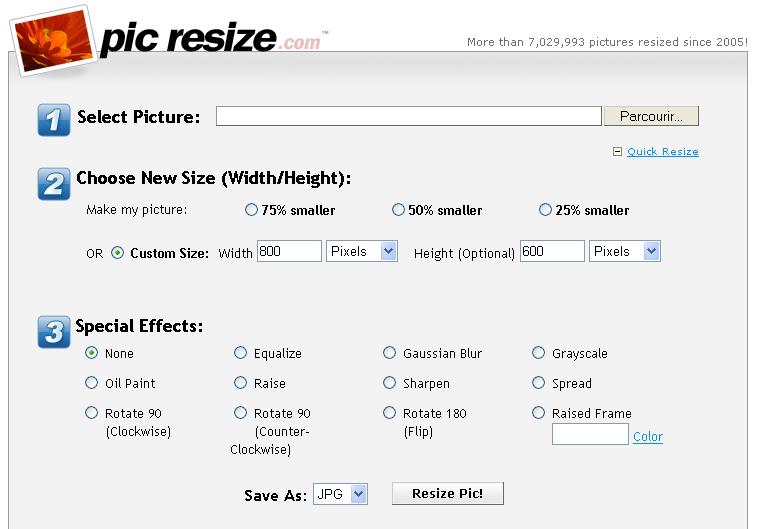Image resolution: width=757 pixels, height=529 pixels.
Task: Select the 50% smaller option
Action: [398, 210]
